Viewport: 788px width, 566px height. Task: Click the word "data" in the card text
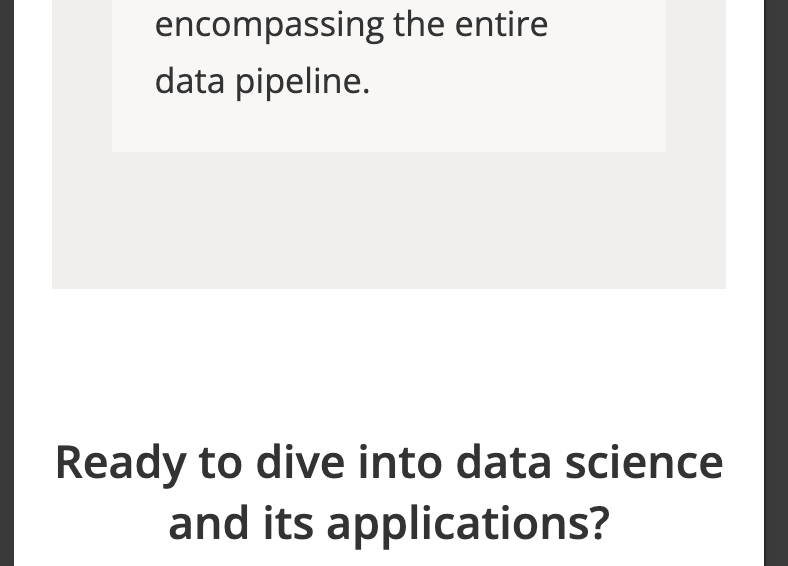[190, 81]
